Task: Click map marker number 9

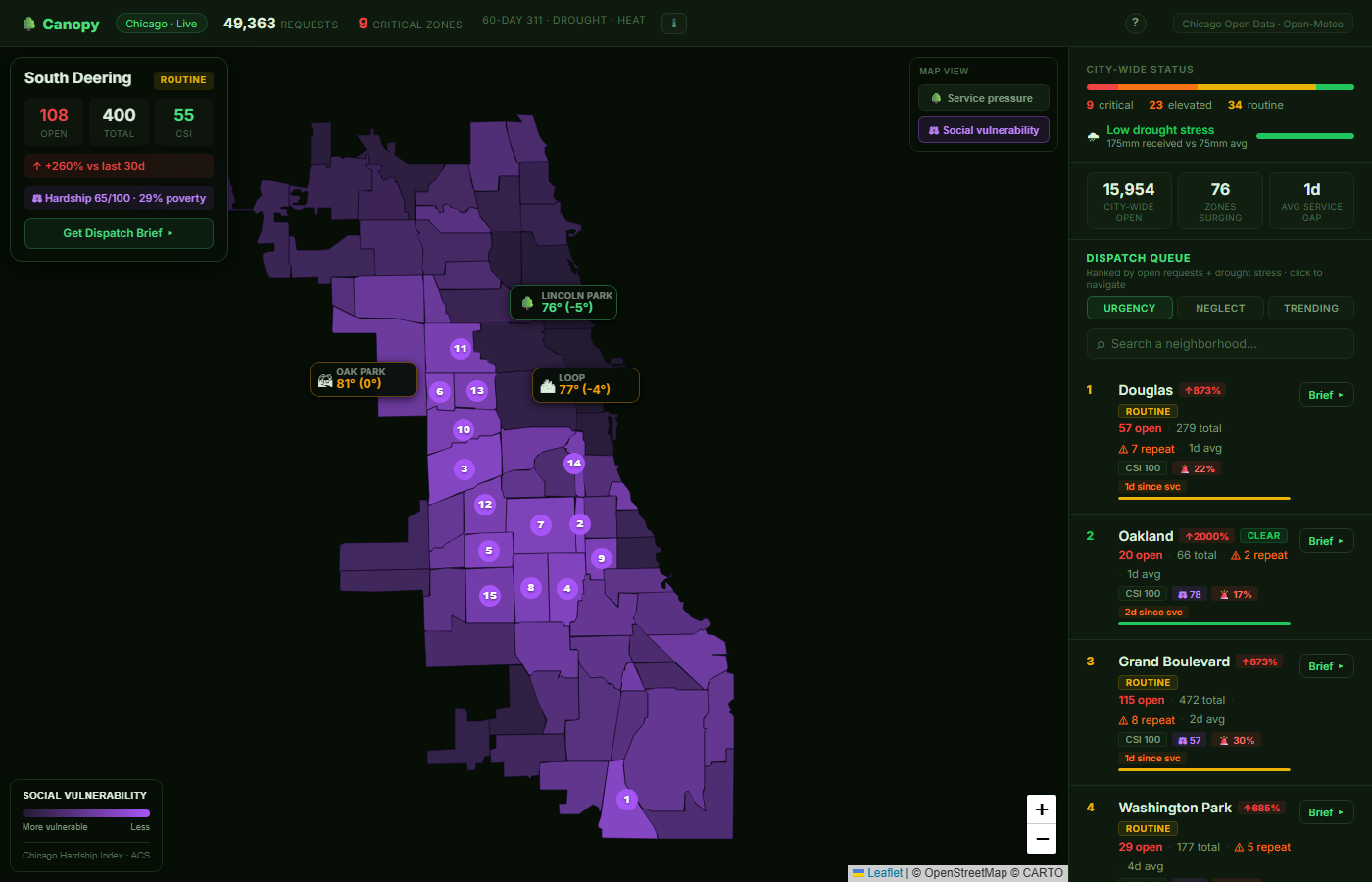Action: point(602,558)
